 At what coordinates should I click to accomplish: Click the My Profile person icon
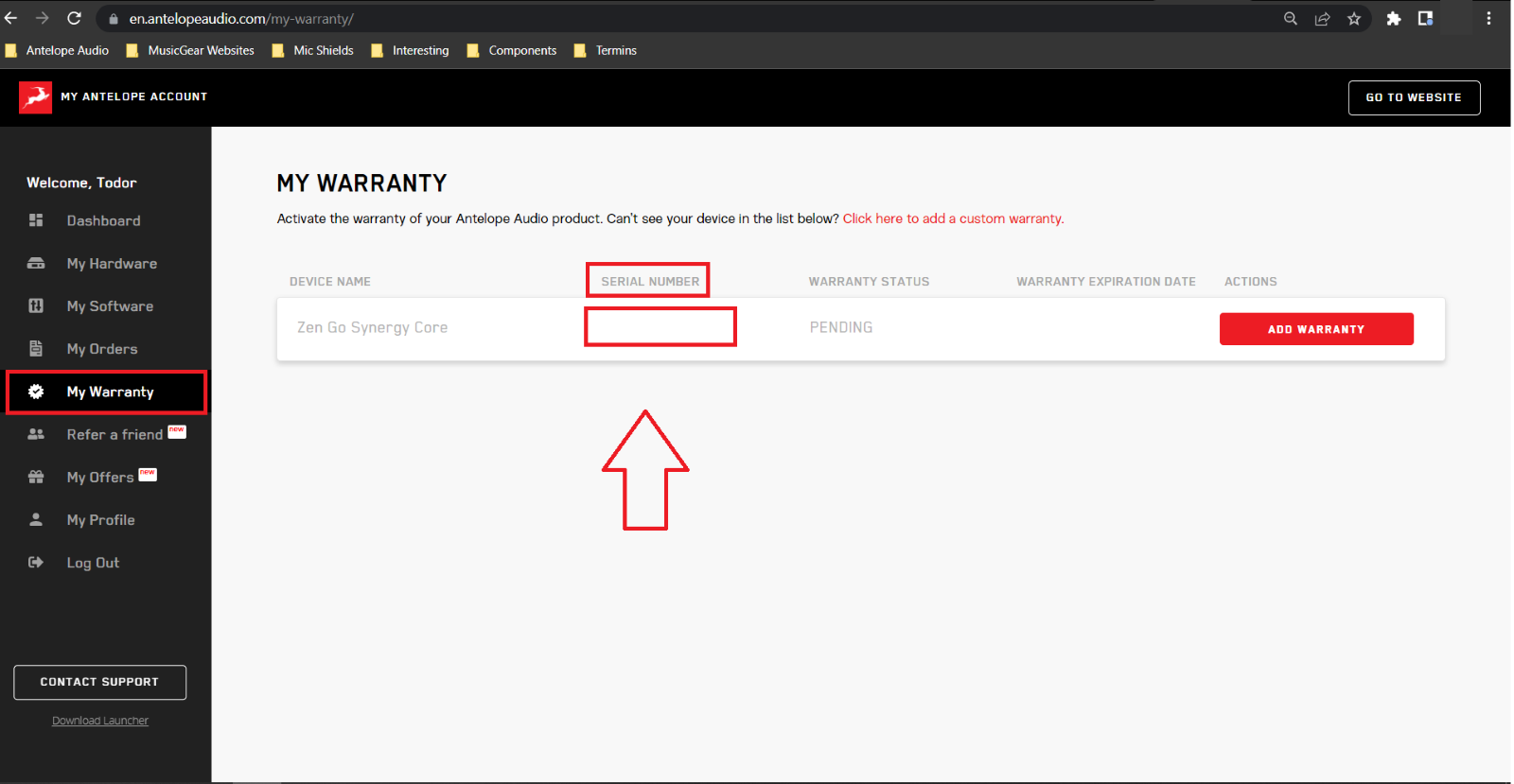(x=36, y=519)
